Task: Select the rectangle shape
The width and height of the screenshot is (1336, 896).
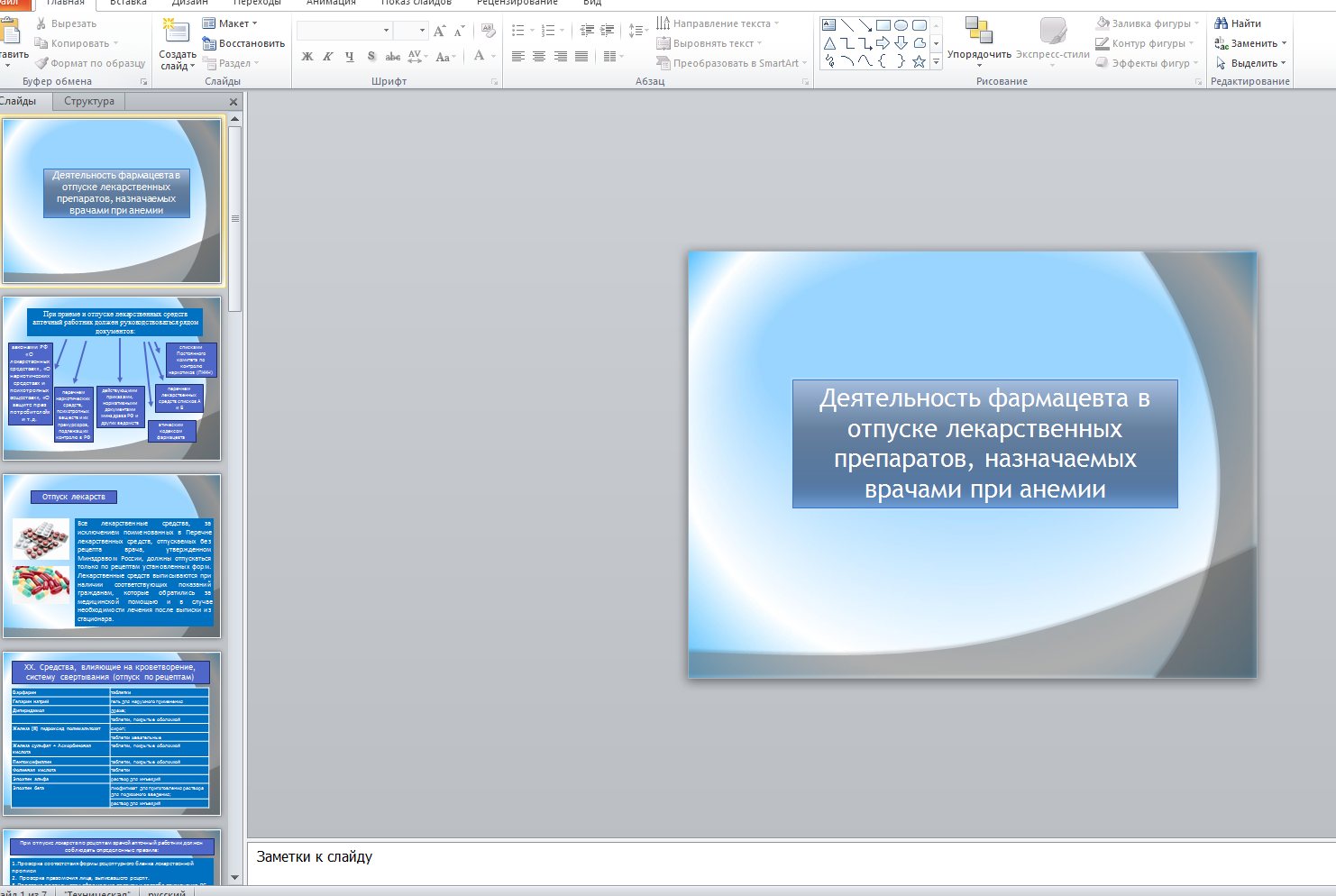Action: (x=883, y=25)
